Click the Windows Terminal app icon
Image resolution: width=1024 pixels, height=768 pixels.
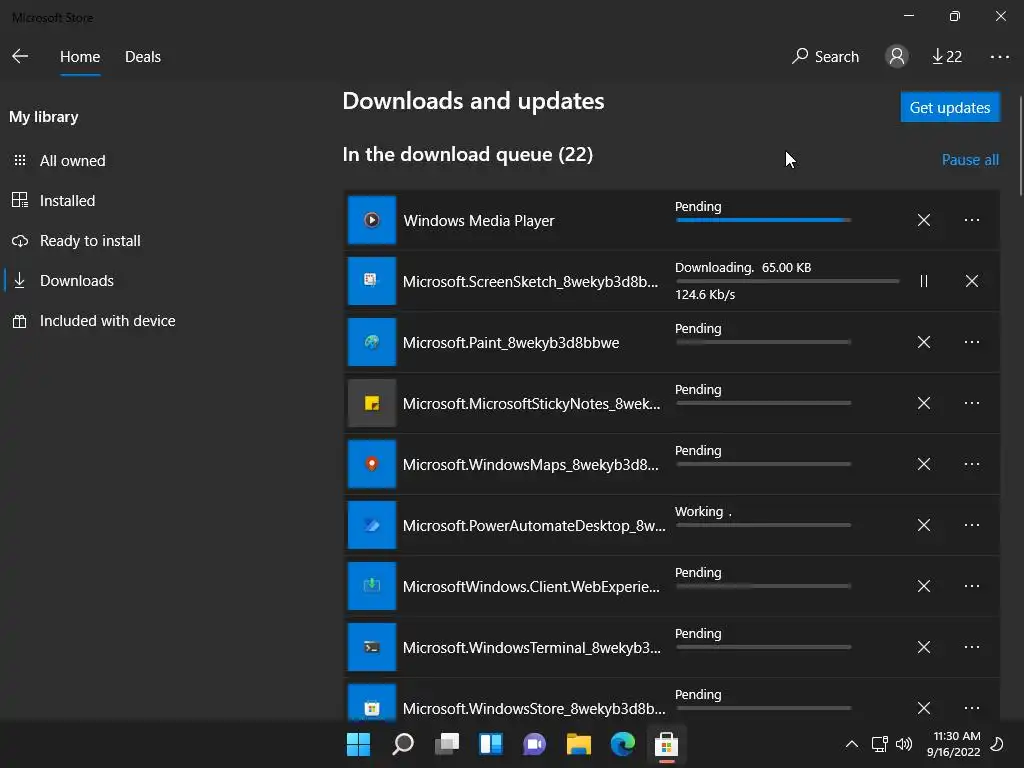click(x=372, y=647)
